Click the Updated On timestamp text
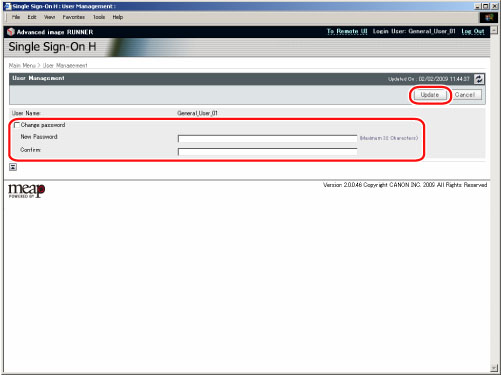Screen dimensions: 501x375 (429, 79)
